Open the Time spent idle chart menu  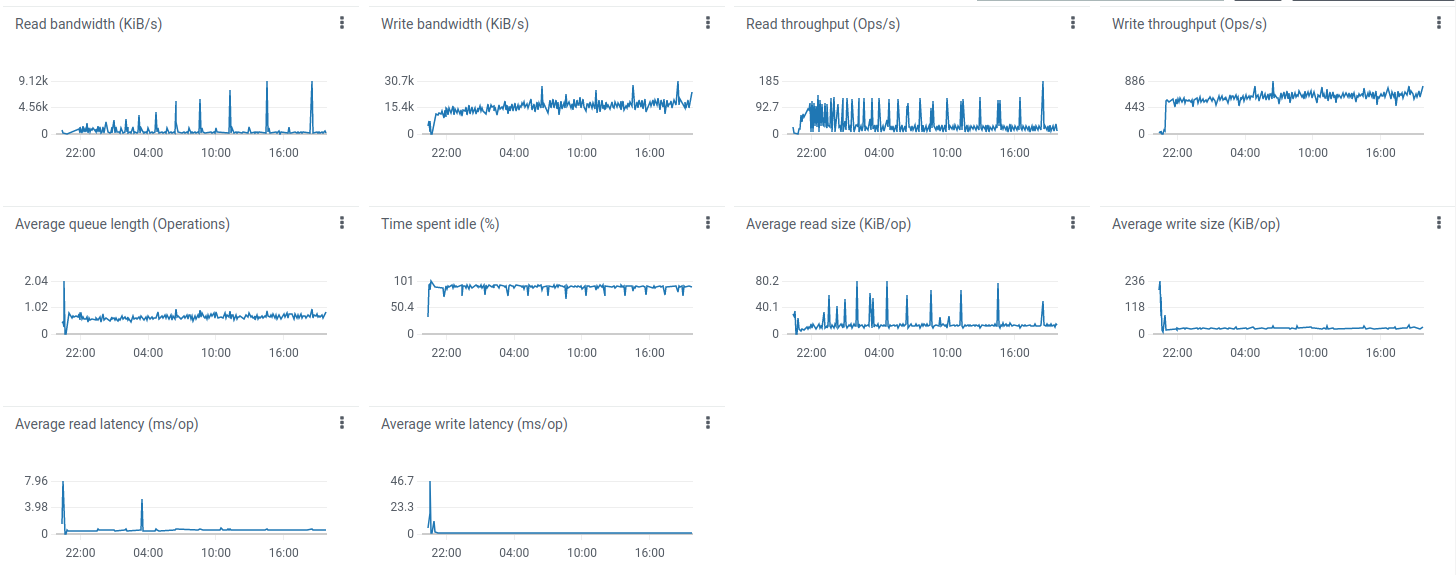point(708,223)
